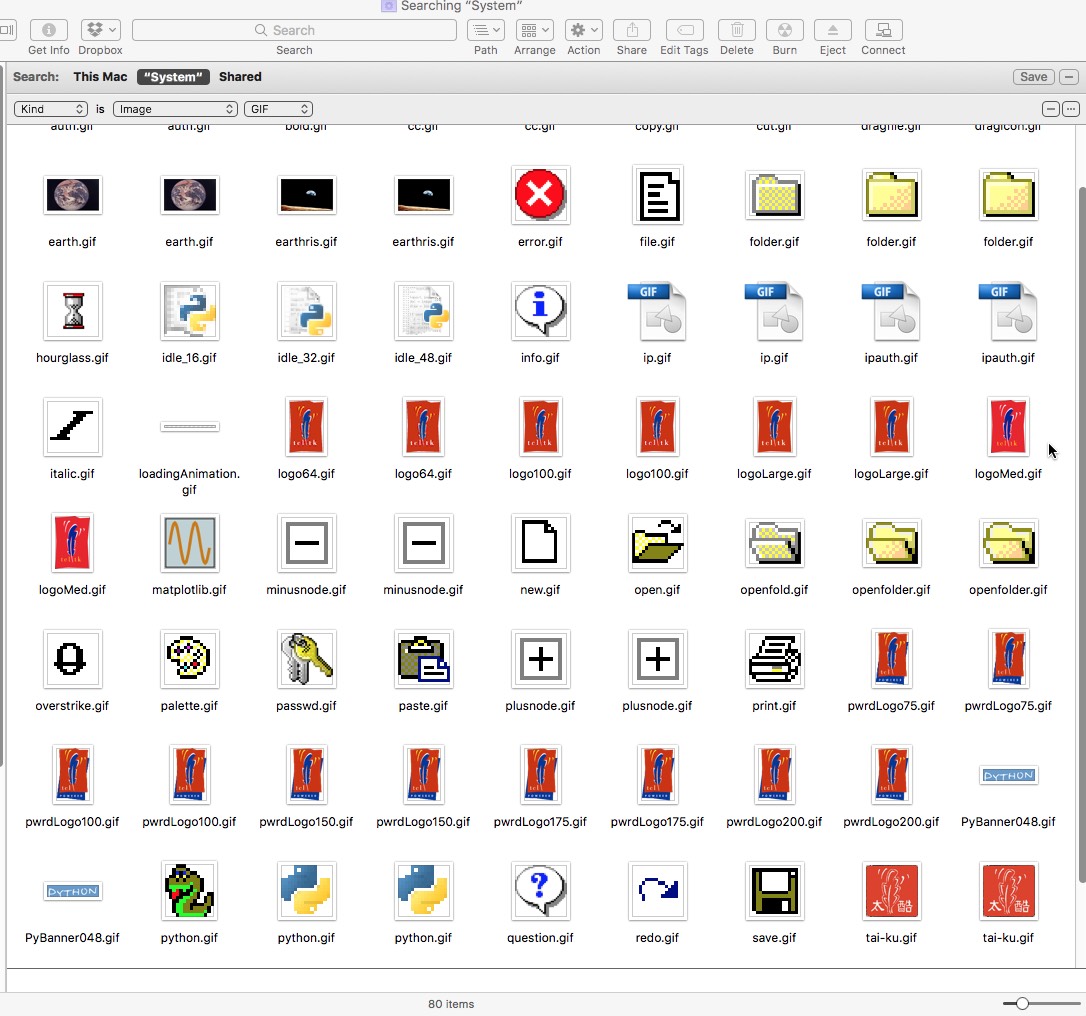Open the GIF format dropdown

coord(278,109)
